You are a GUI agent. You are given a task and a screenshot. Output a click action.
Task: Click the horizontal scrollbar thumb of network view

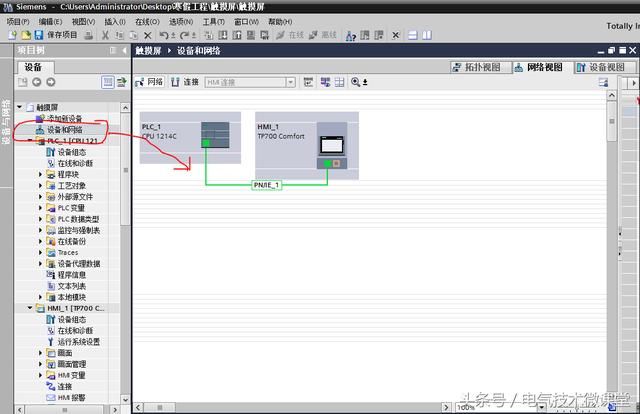[x=160, y=407]
